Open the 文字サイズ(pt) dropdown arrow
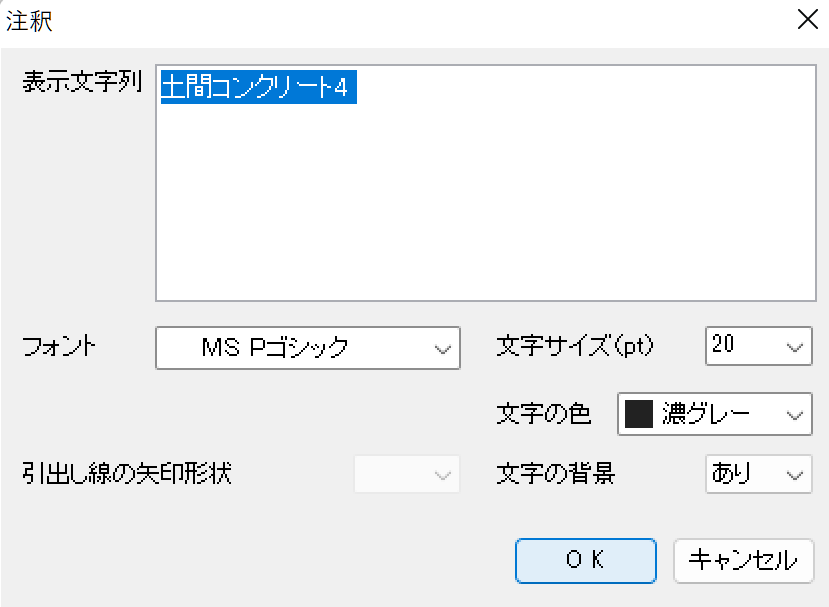The width and height of the screenshot is (829, 607). click(x=795, y=348)
